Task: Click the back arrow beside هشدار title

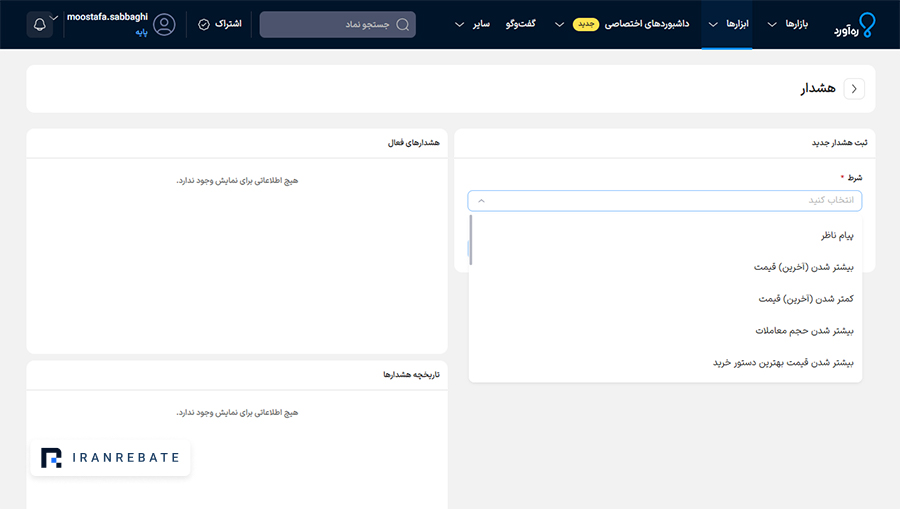Action: click(x=854, y=89)
